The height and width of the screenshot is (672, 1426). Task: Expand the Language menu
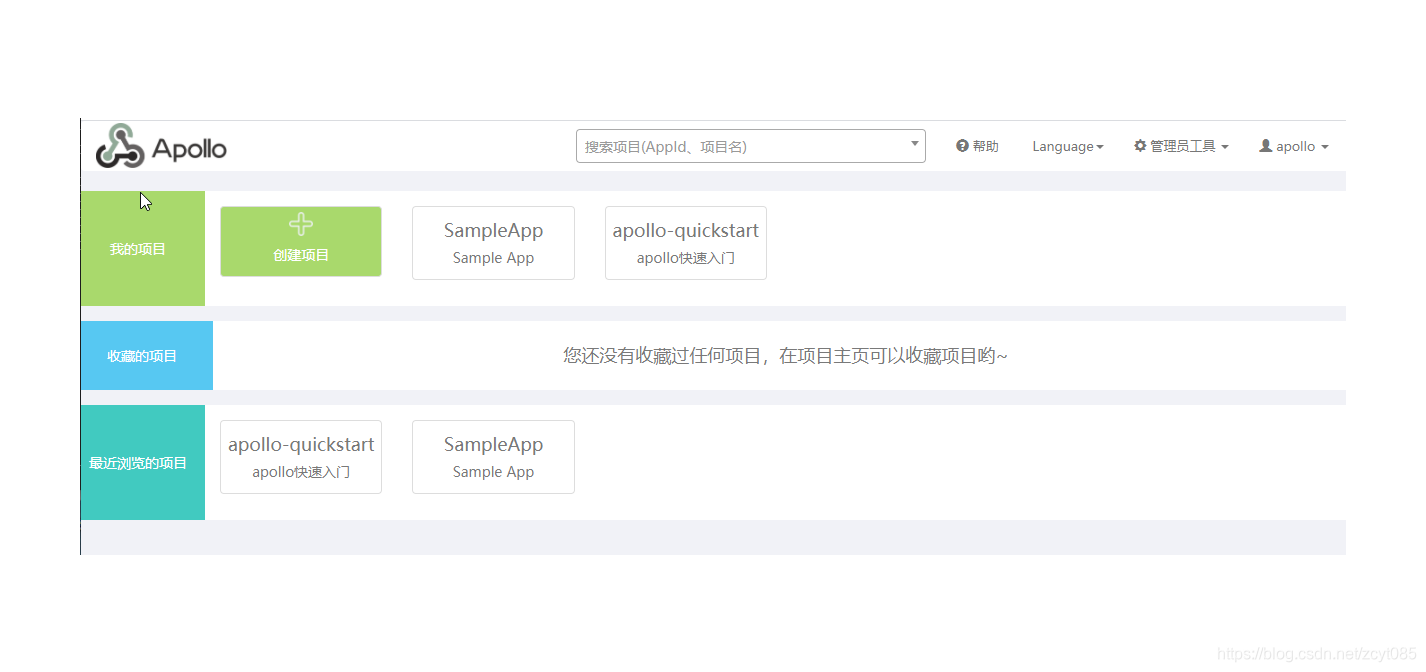[1068, 146]
